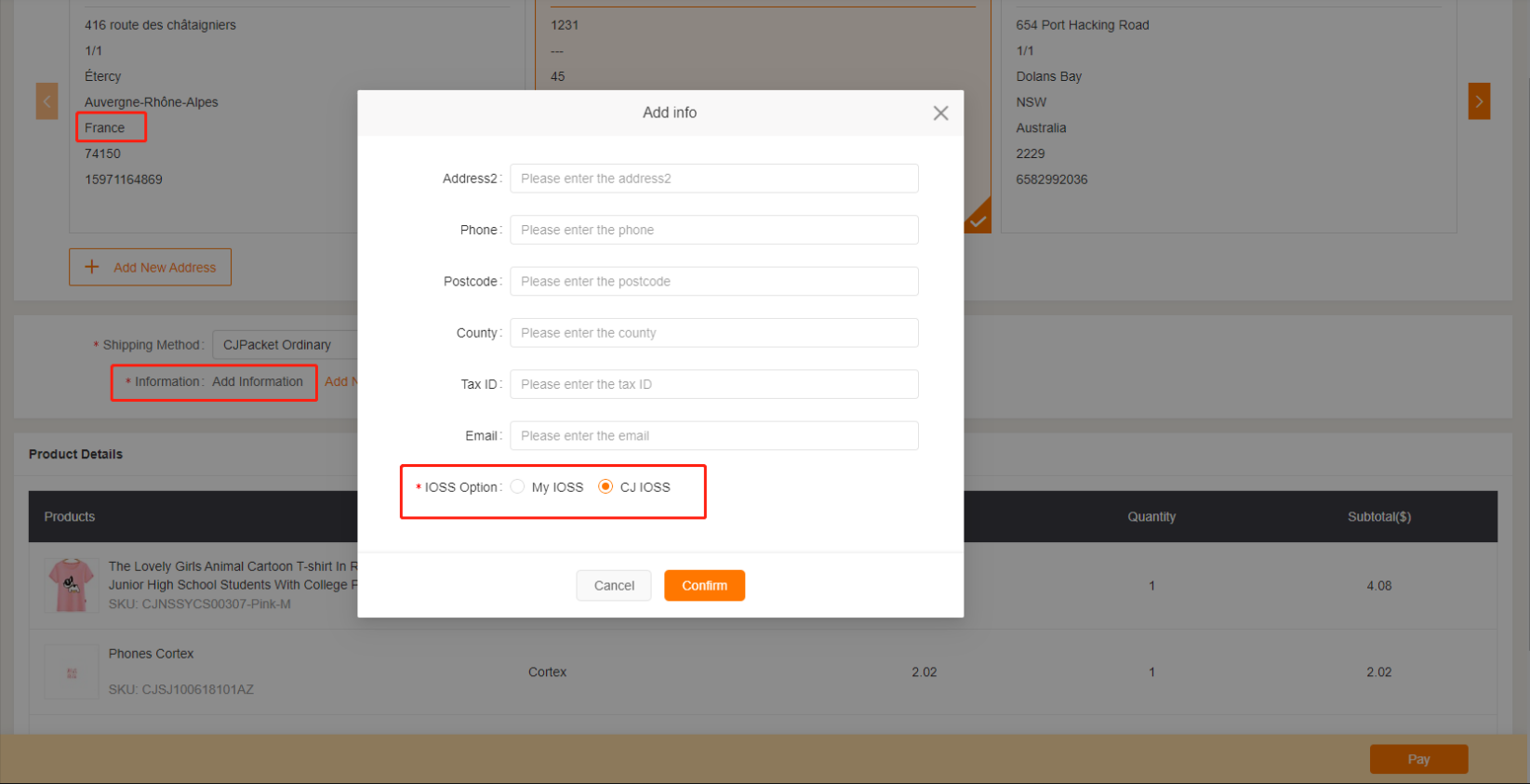This screenshot has height=784, width=1530.
Task: Click the left address carousel arrow
Action: tap(47, 101)
